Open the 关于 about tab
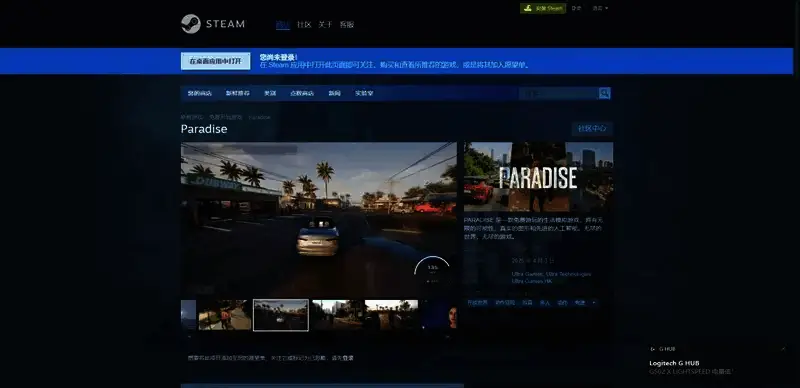 point(326,25)
